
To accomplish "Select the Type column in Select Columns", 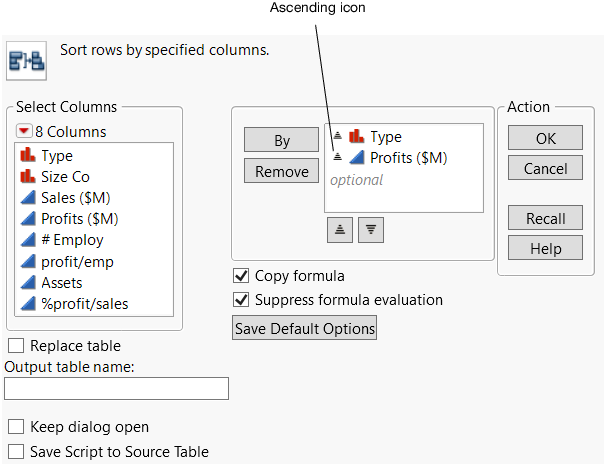I will coord(56,156).
